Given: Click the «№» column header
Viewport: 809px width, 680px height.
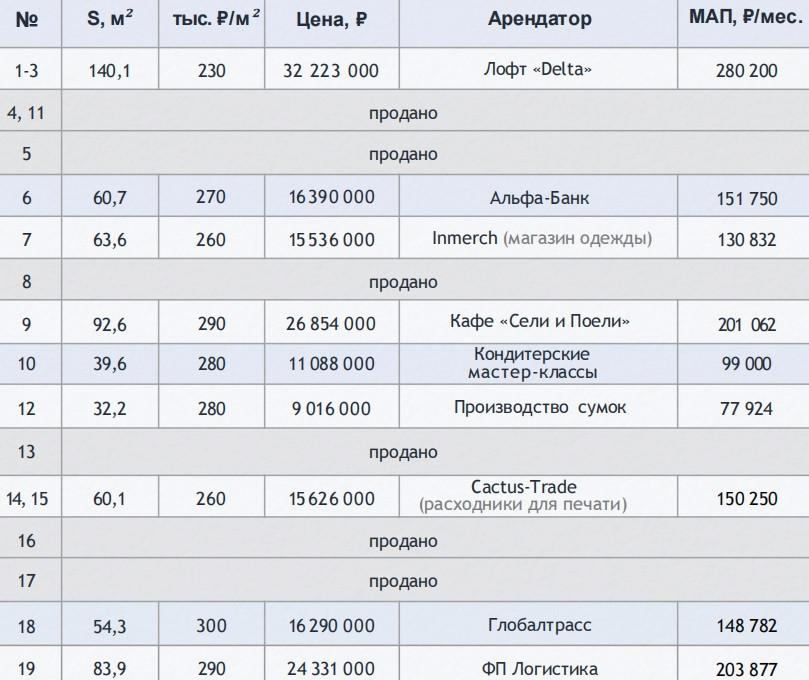Looking at the screenshot, I should point(28,19).
